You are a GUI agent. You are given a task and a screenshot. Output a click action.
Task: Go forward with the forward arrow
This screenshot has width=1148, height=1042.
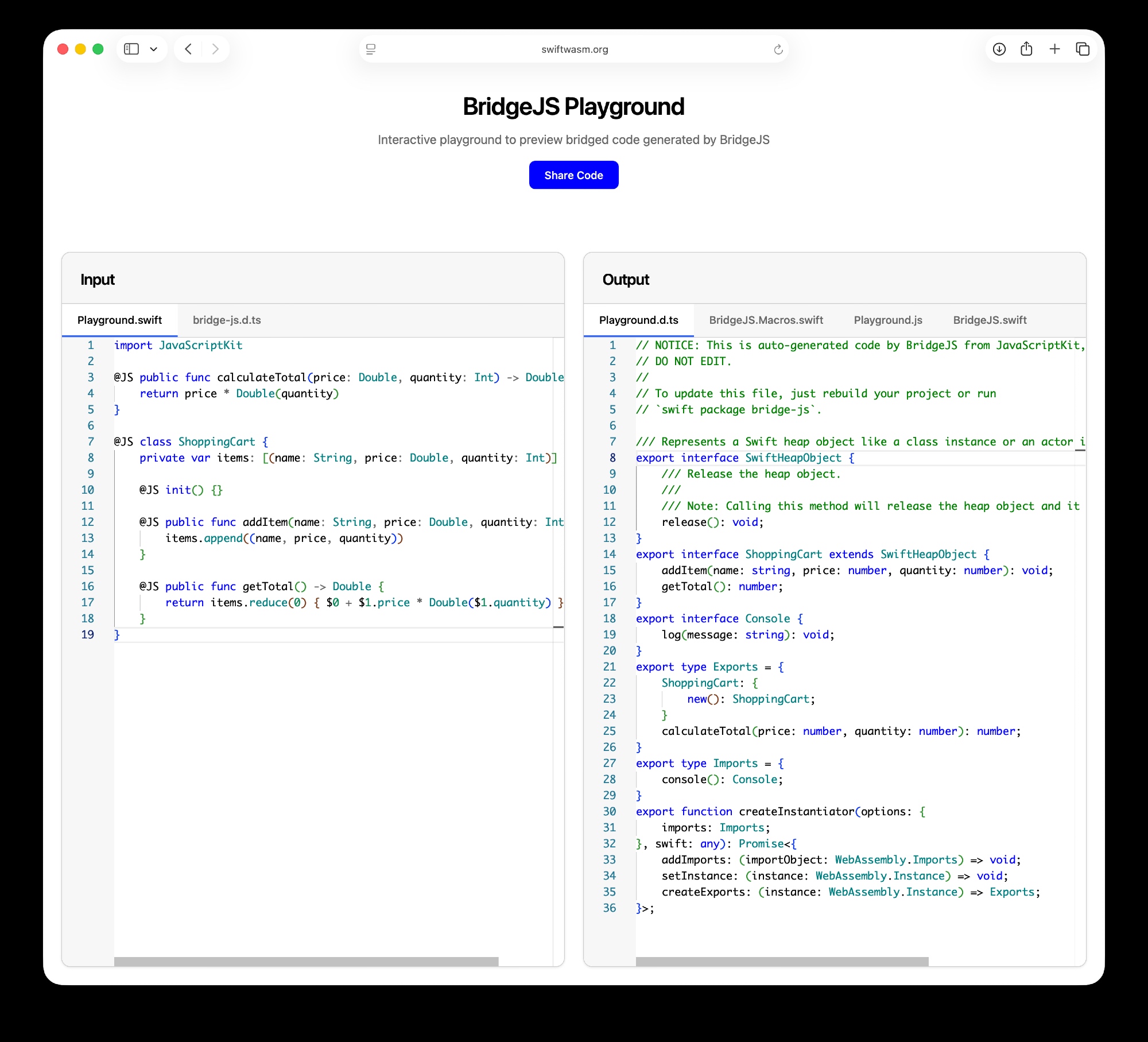click(x=215, y=49)
